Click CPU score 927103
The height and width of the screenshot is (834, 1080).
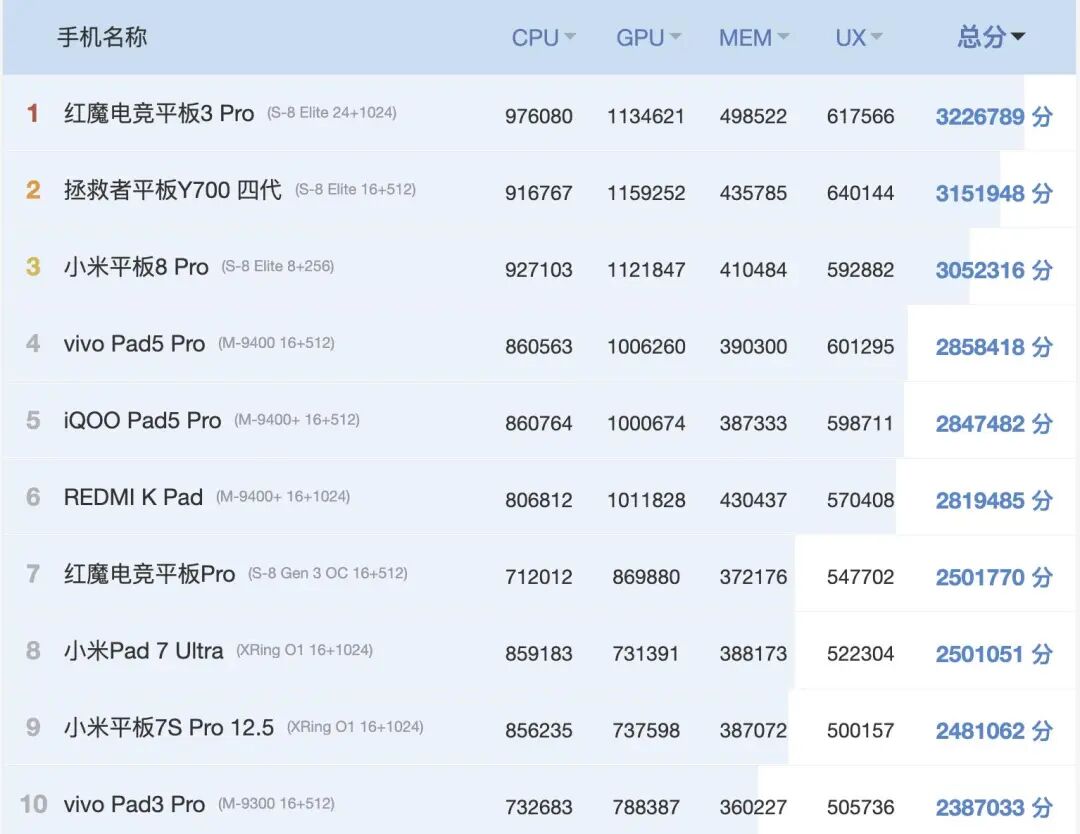tap(539, 270)
